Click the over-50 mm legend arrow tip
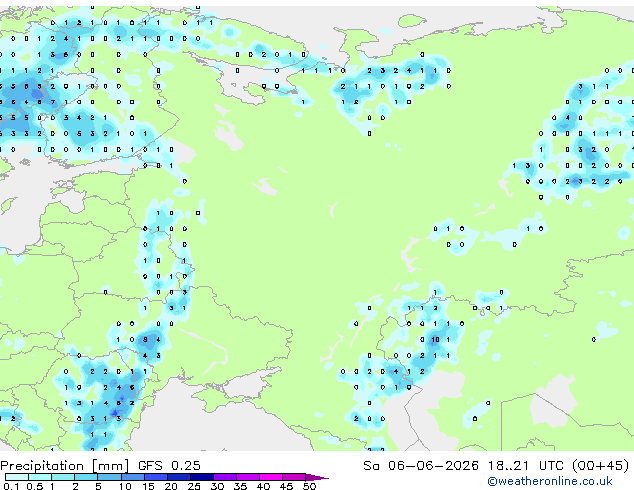Screen dimensions: 634x490 point(317,477)
